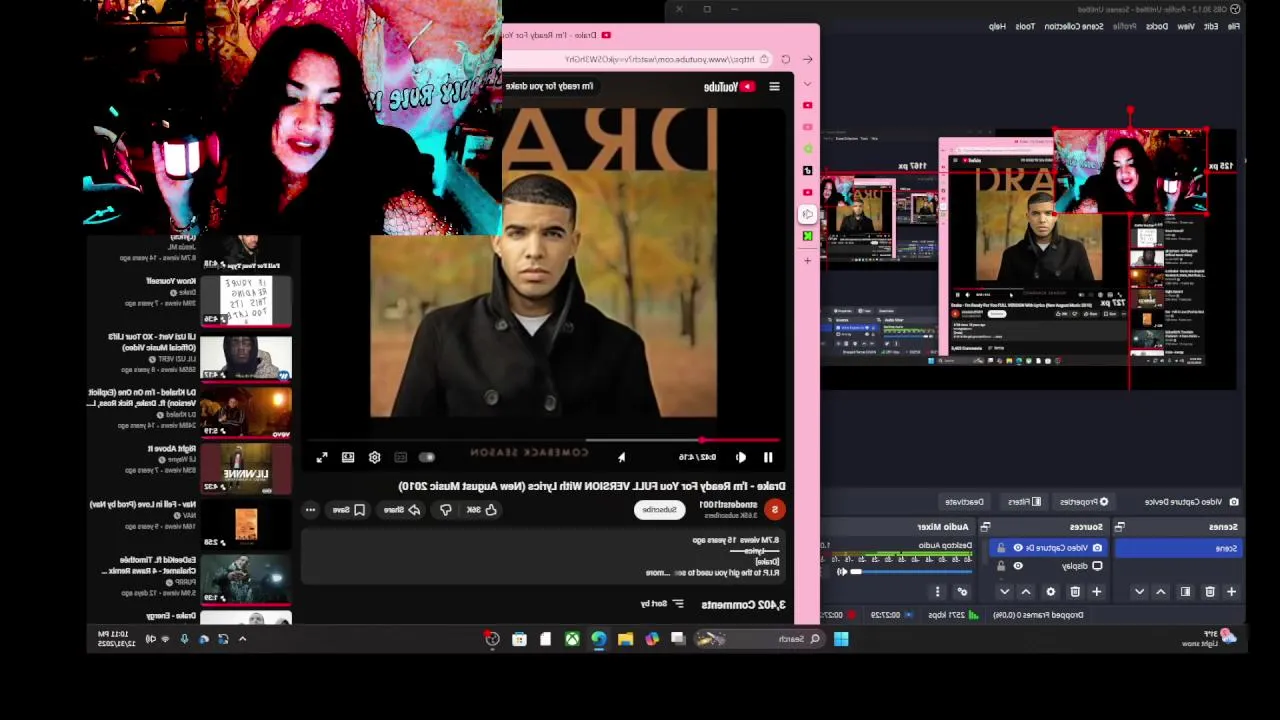Open source properties gear in the Sources toolbar
The image size is (1280, 720).
[x=1050, y=591]
